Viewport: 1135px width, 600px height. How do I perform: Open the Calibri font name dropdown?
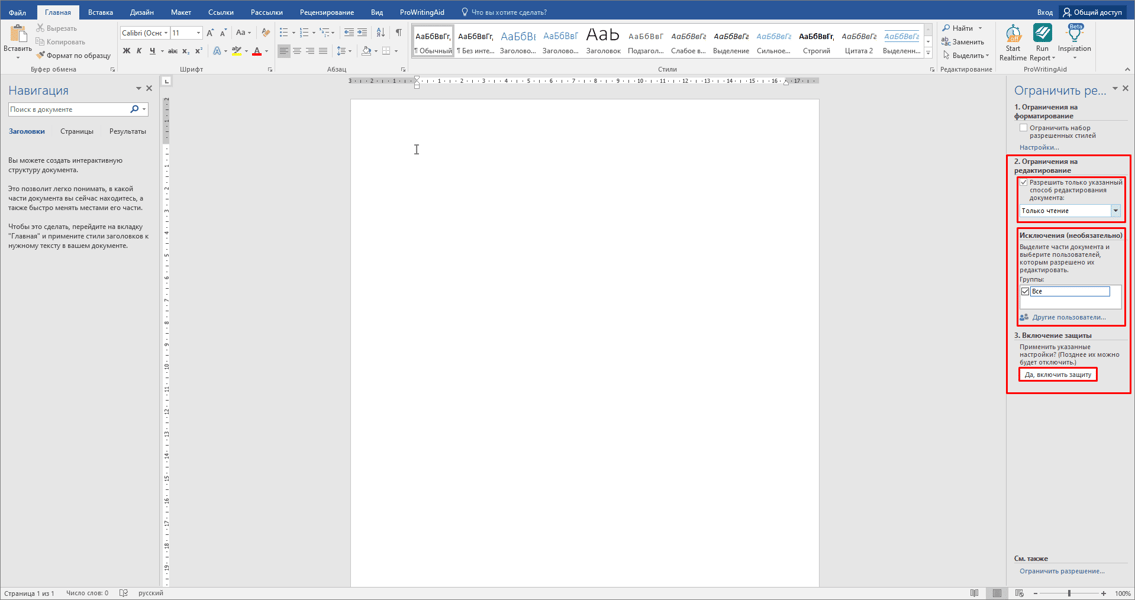click(164, 33)
